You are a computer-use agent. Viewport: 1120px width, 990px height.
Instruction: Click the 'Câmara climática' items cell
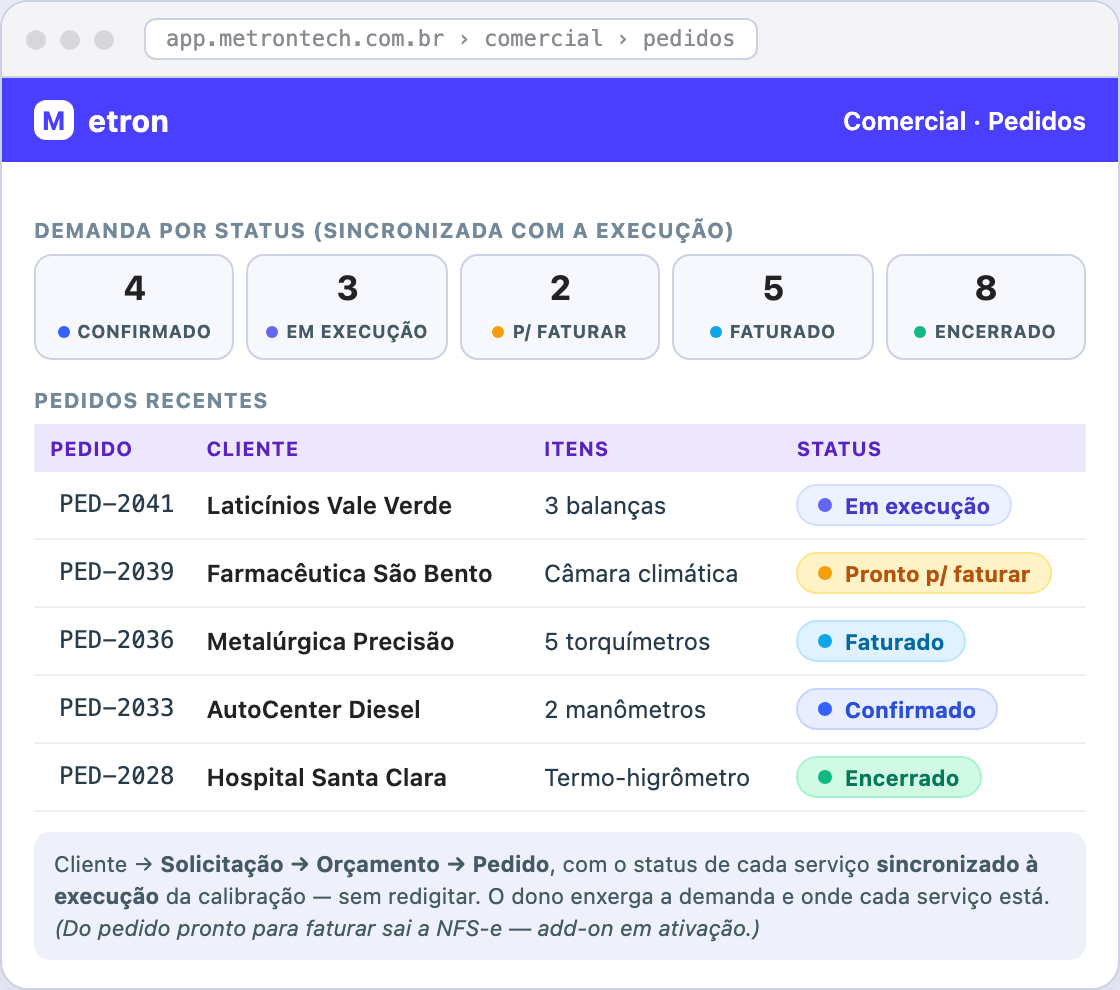(x=641, y=574)
